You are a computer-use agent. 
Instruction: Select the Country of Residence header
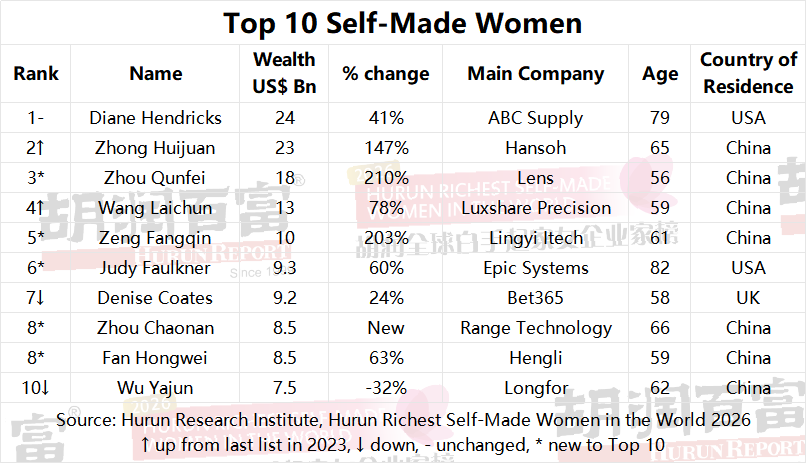pyautogui.click(x=748, y=73)
